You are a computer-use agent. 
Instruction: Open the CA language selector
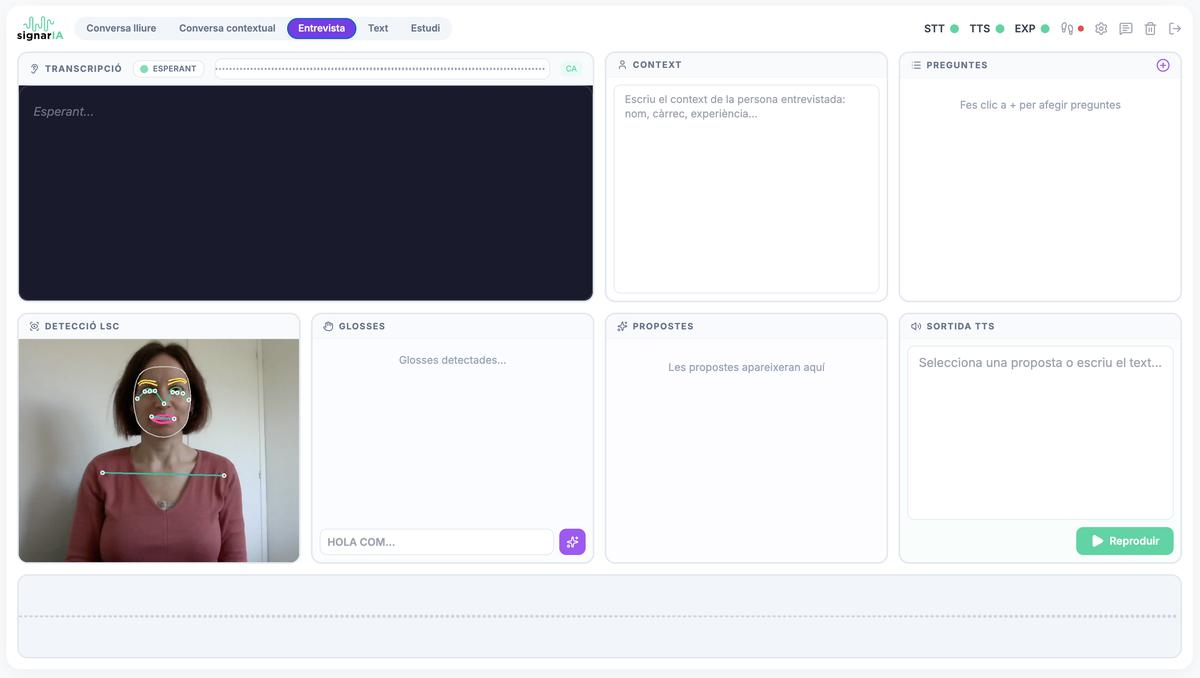click(x=571, y=69)
